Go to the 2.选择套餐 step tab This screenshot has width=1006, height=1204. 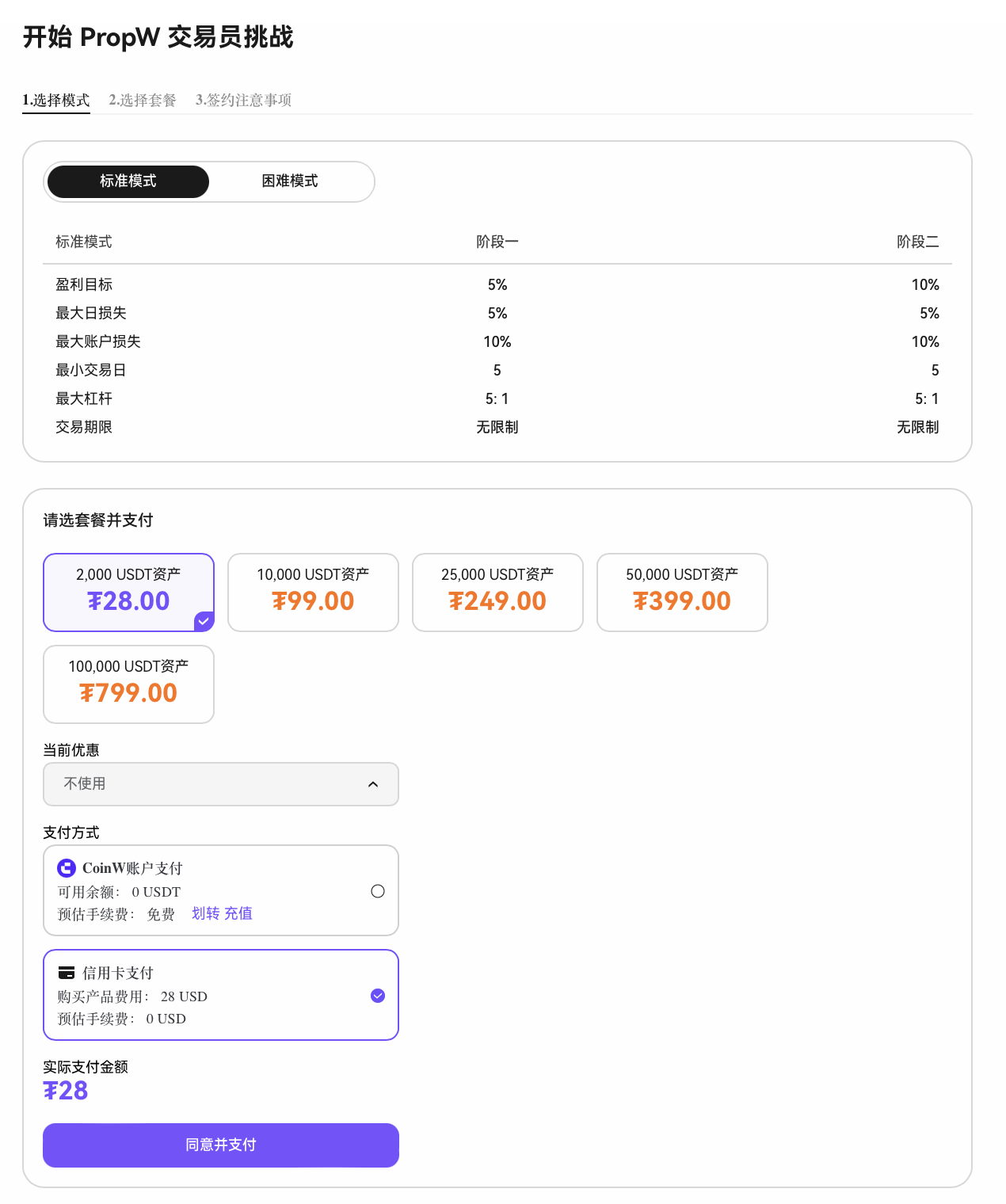pos(143,100)
